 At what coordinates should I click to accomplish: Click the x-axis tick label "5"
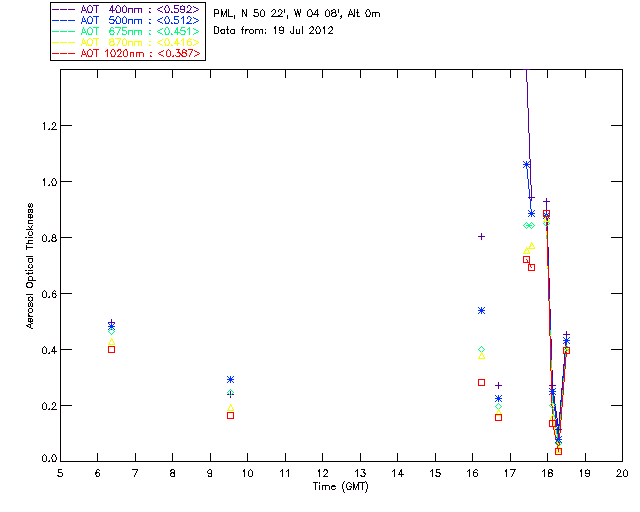[x=60, y=473]
